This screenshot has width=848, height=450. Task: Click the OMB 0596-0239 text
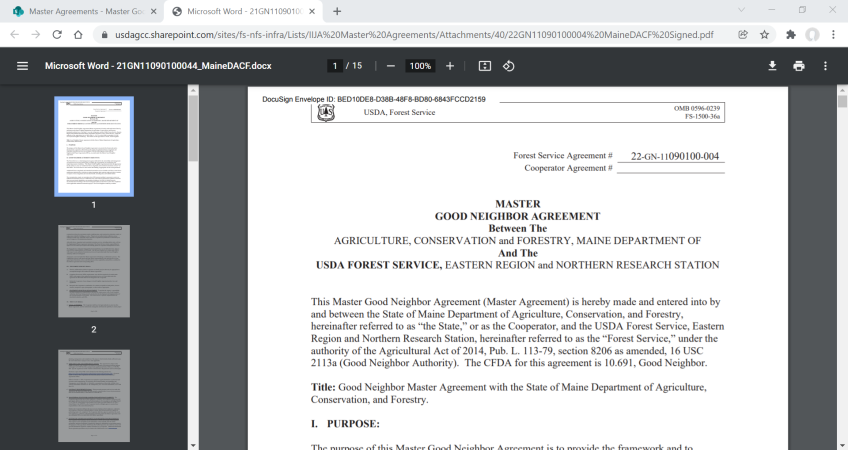697,108
